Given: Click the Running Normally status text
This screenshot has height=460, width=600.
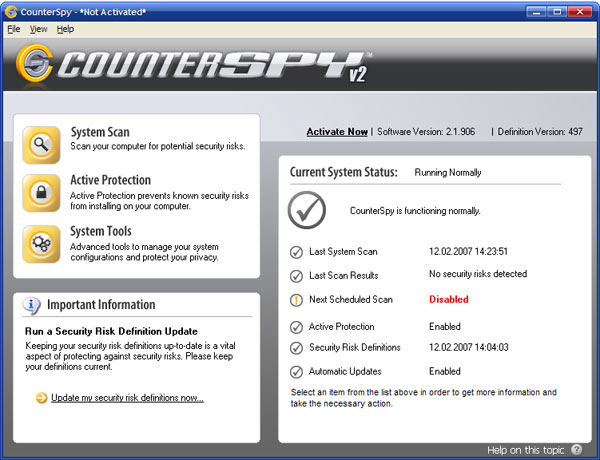Looking at the screenshot, I should point(448,173).
